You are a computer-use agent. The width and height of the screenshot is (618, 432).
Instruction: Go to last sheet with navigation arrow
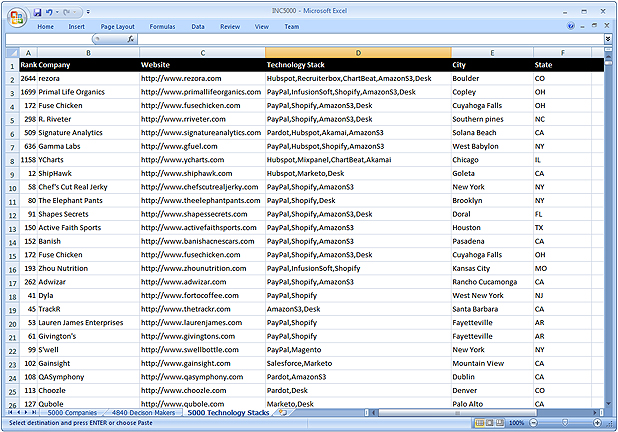(34, 413)
